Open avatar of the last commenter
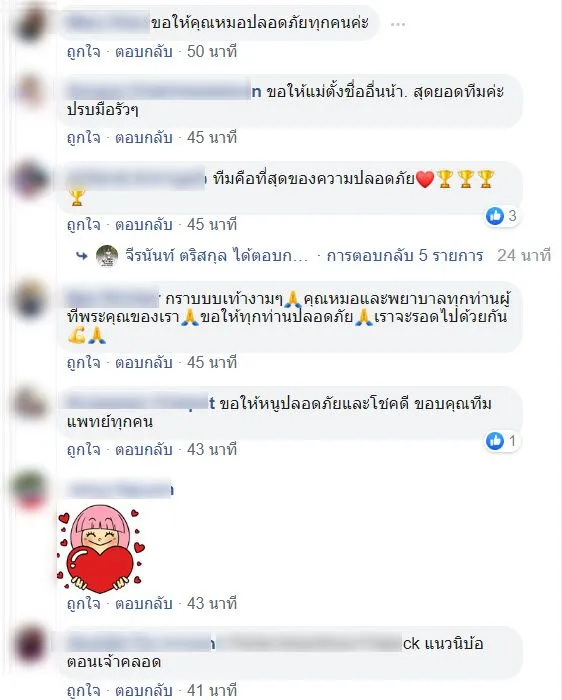 (x=30, y=644)
